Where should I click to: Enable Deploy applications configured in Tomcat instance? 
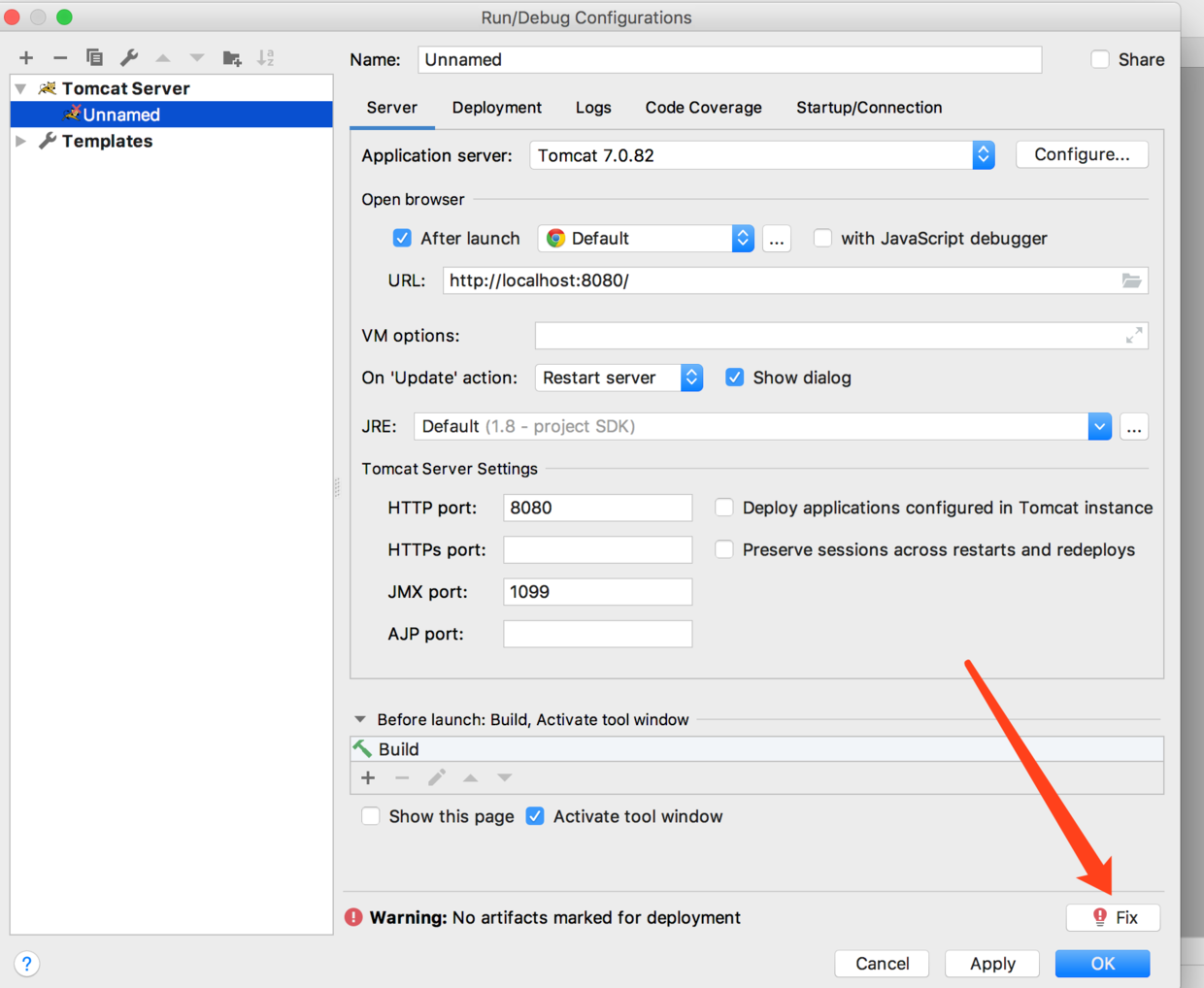coord(724,508)
